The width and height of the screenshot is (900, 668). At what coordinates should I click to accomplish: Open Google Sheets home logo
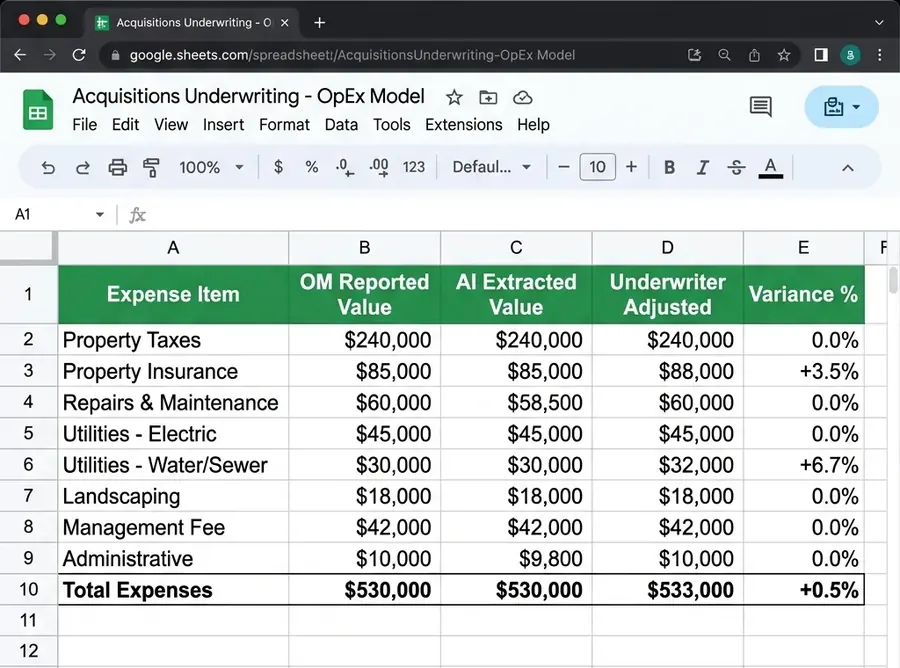click(38, 110)
